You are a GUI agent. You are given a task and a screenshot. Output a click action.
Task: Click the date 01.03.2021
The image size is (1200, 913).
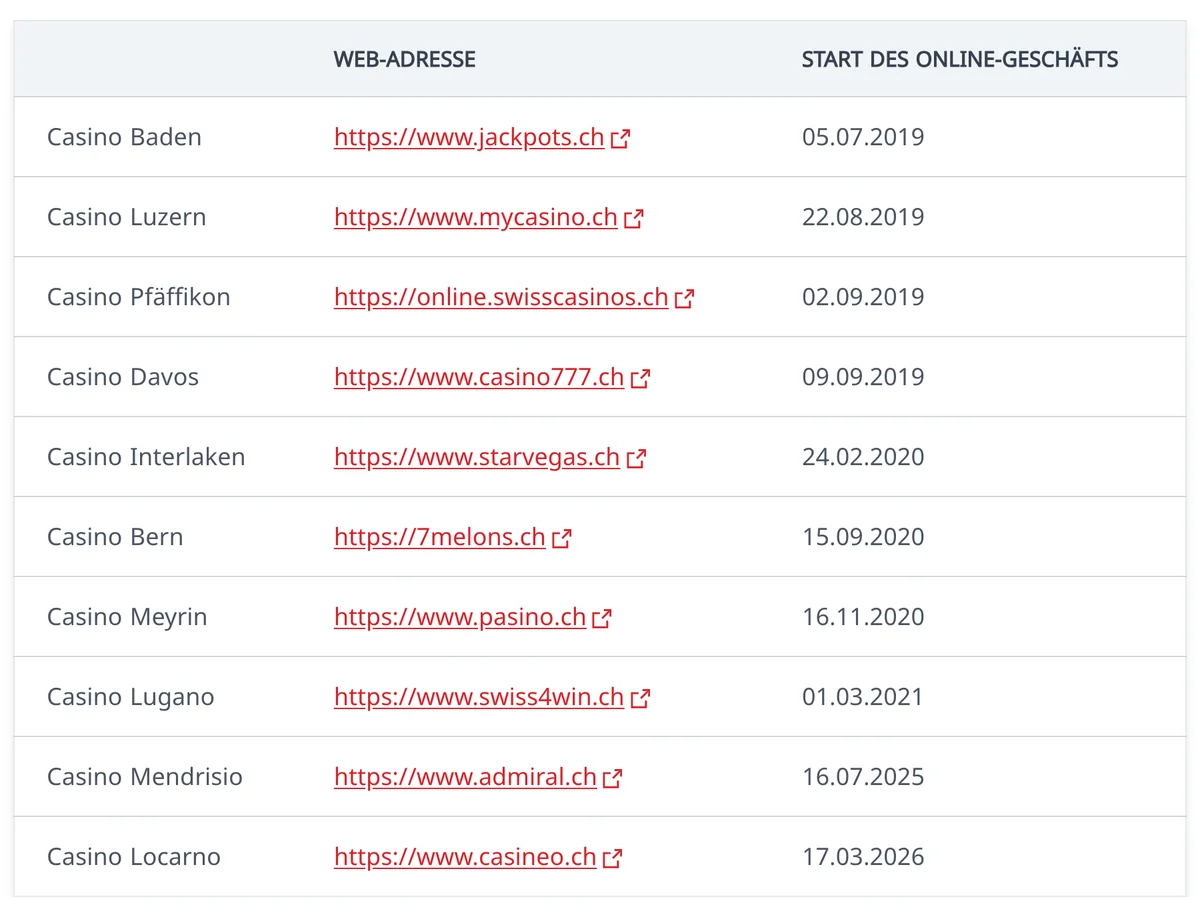(863, 697)
